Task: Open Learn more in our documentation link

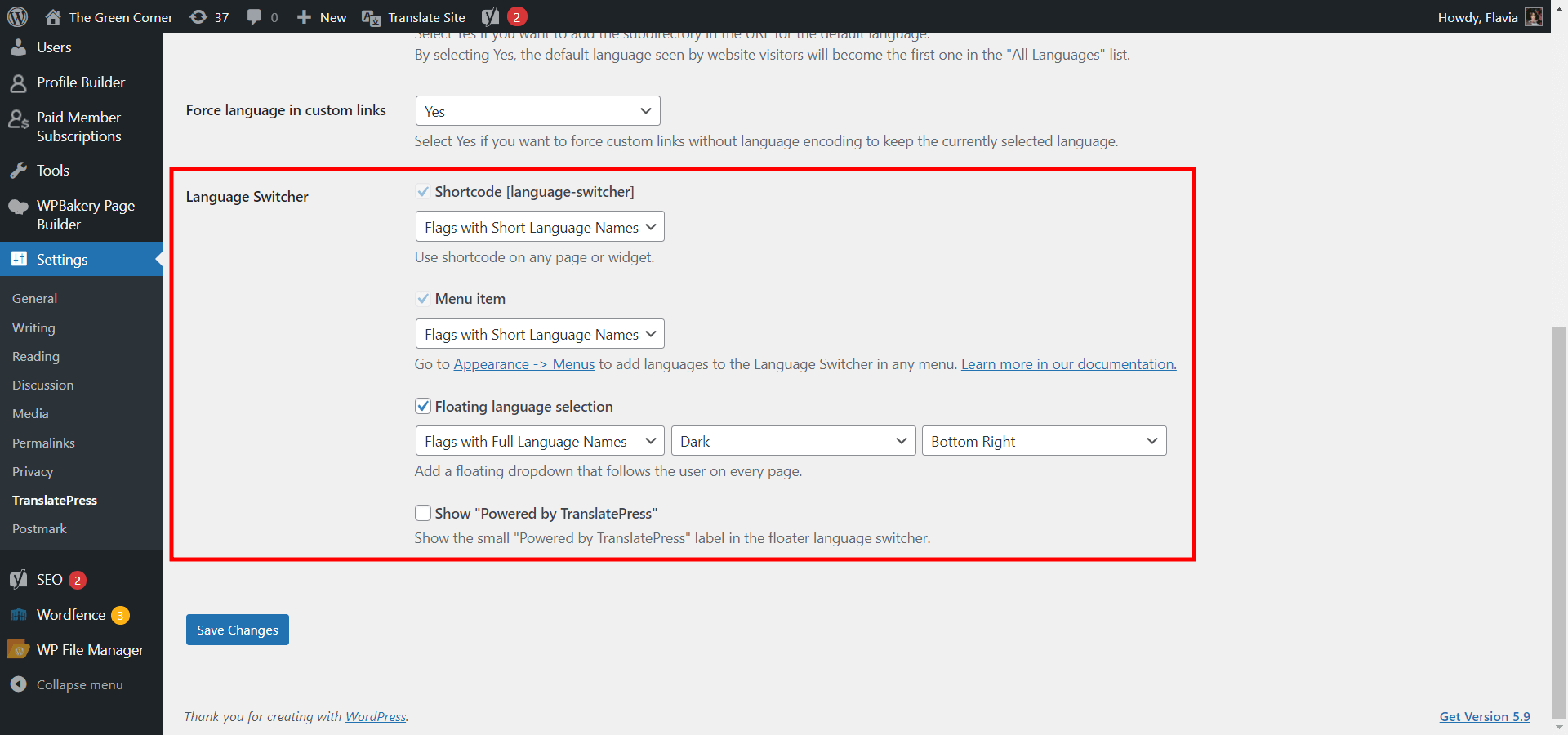Action: click(x=1069, y=364)
